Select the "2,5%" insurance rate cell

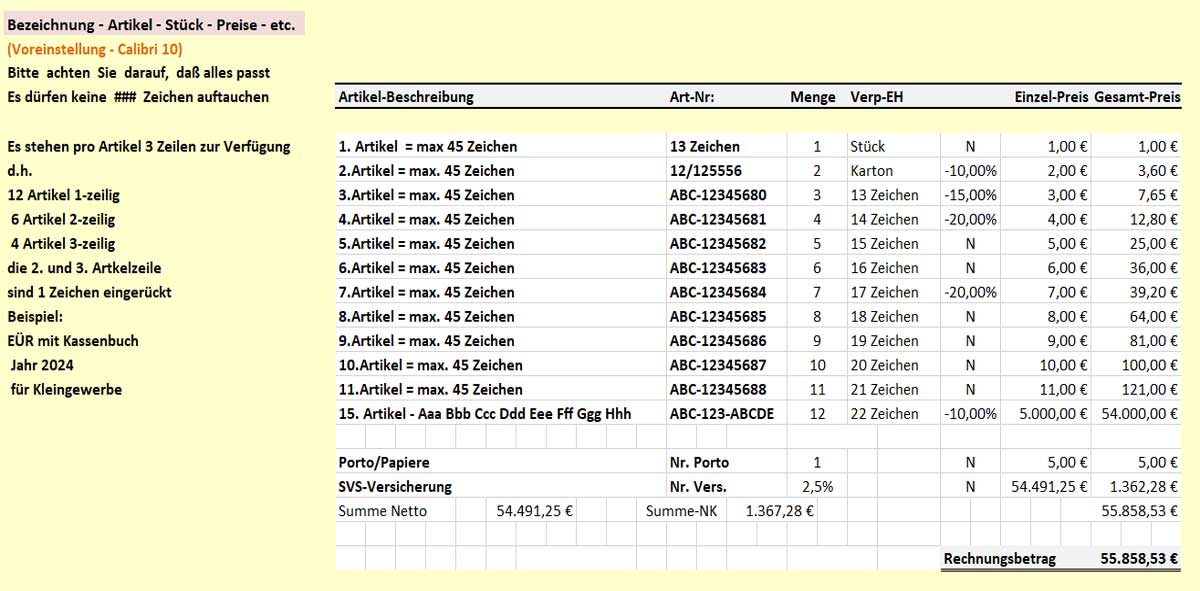[817, 487]
